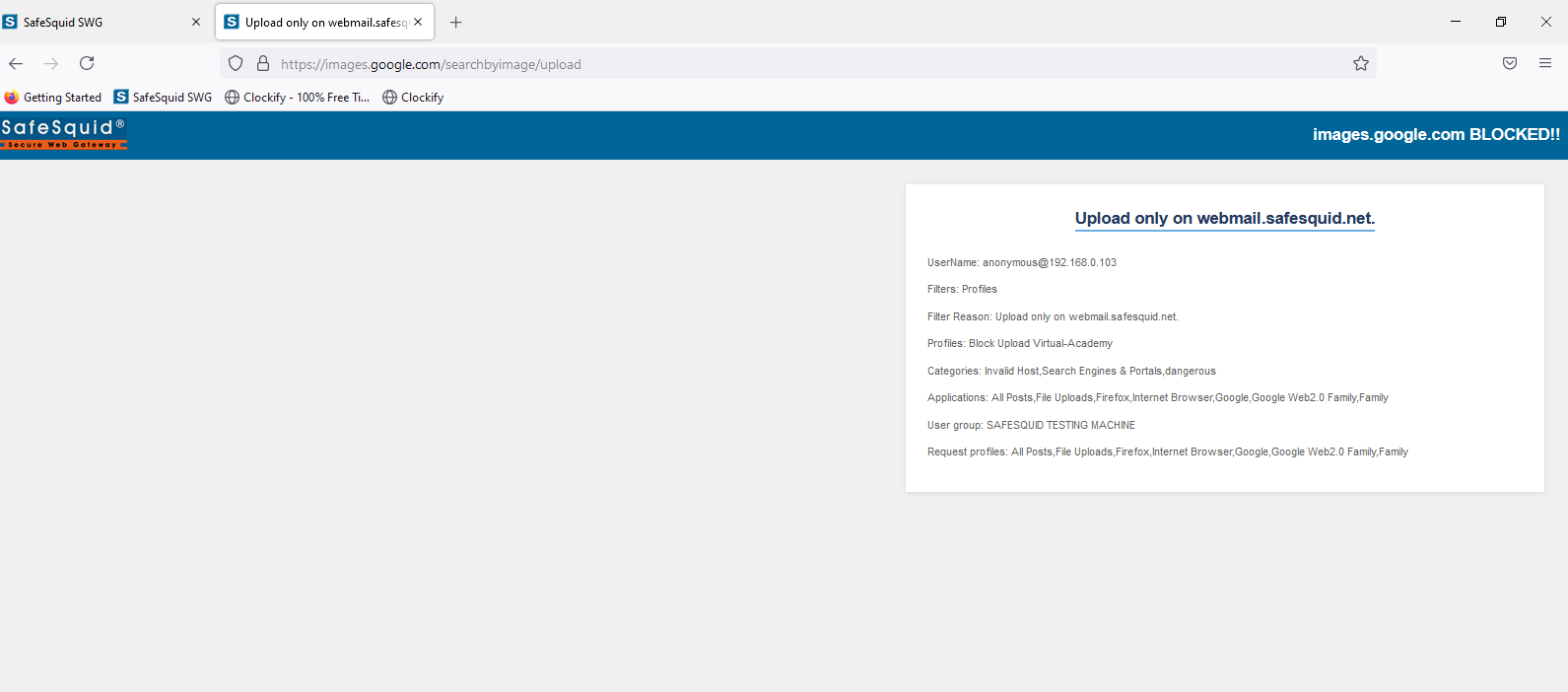Image resolution: width=1568 pixels, height=692 pixels.
Task: Open the Firefox application menu
Action: point(1544,64)
